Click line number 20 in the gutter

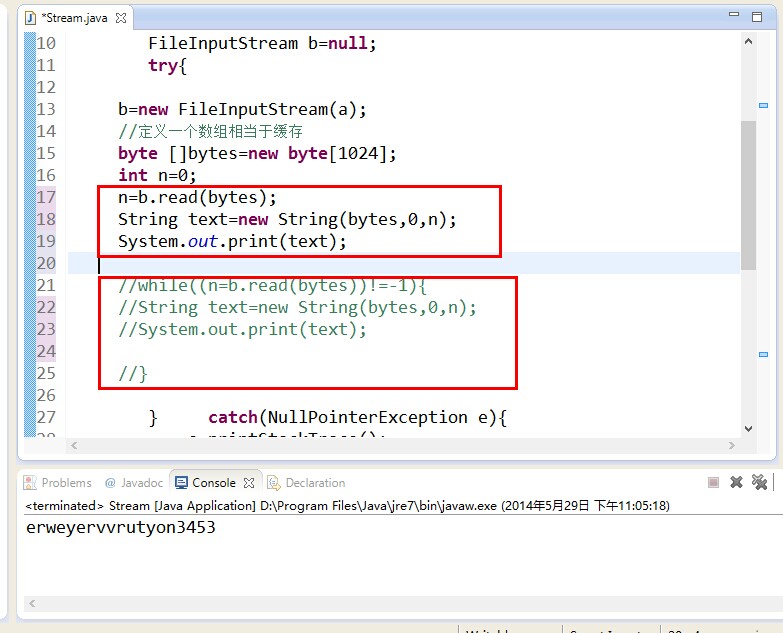point(46,263)
